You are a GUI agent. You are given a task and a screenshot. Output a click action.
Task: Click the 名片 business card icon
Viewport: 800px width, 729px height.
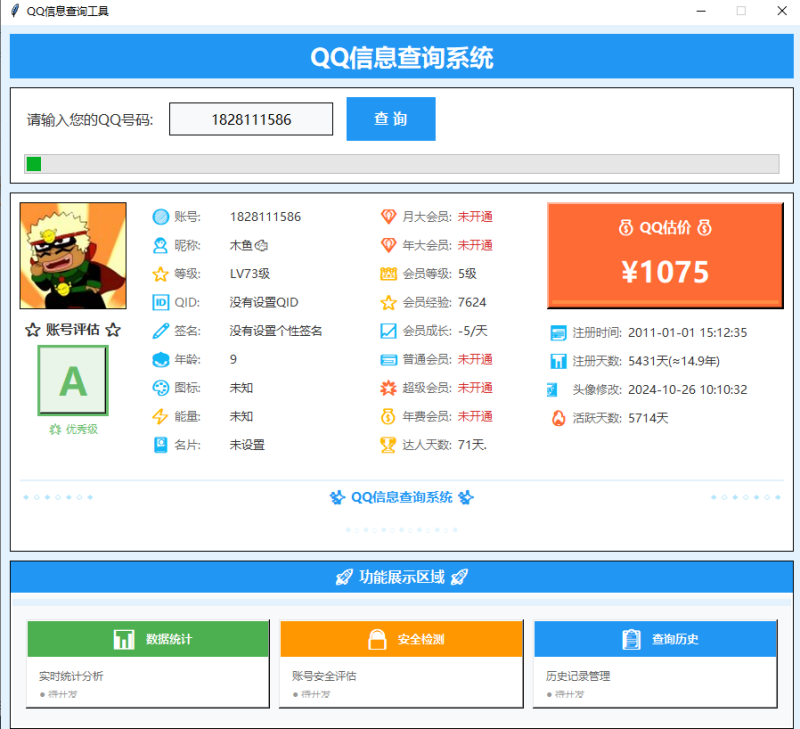pos(160,446)
